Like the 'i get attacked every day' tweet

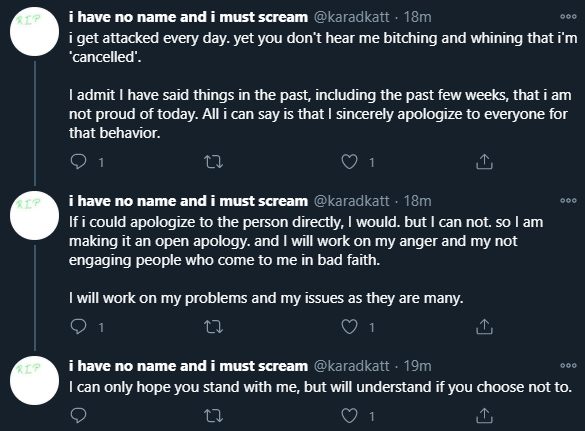350,162
